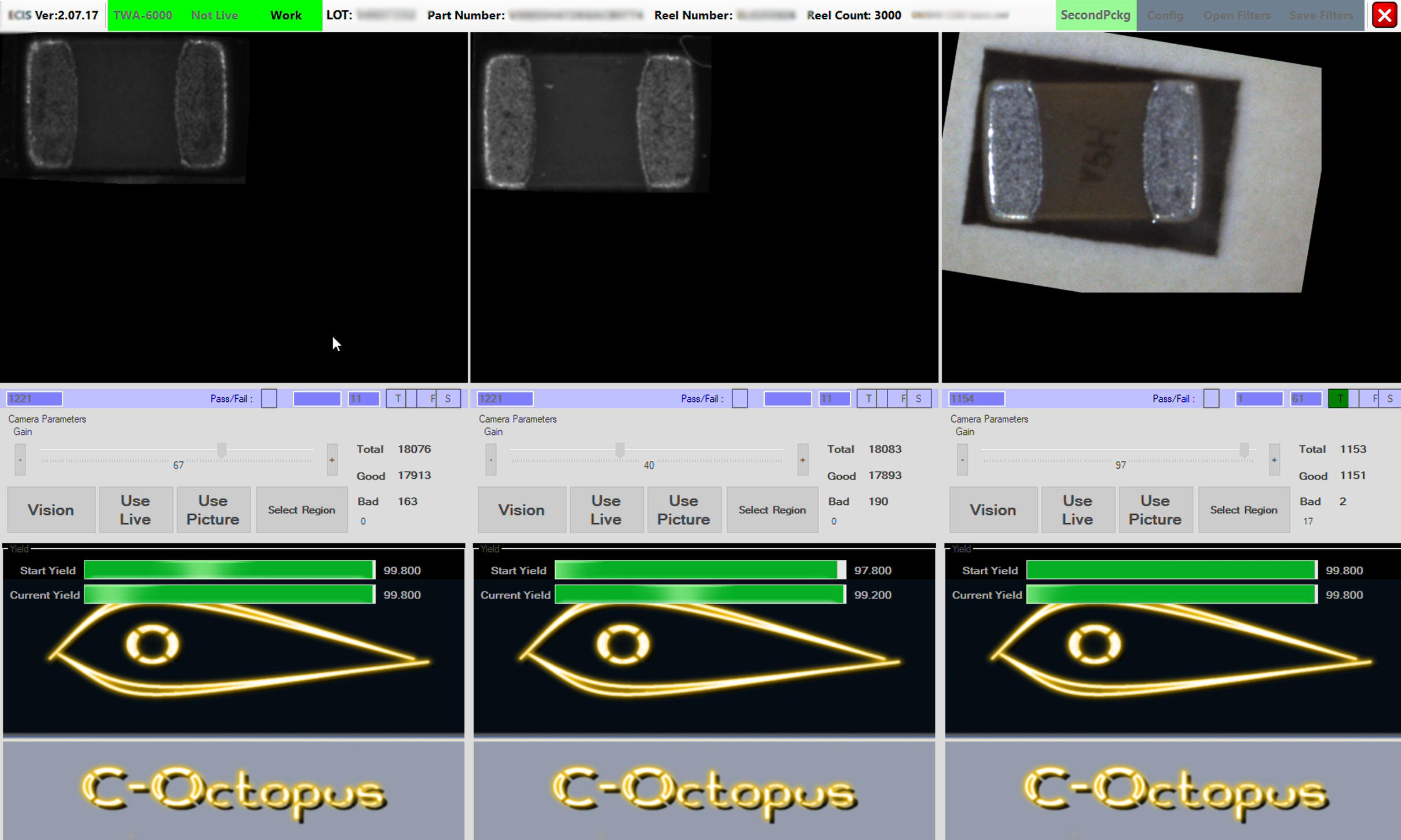This screenshot has height=840, width=1401.
Task: Select Use Picture on the first camera
Action: (212, 509)
